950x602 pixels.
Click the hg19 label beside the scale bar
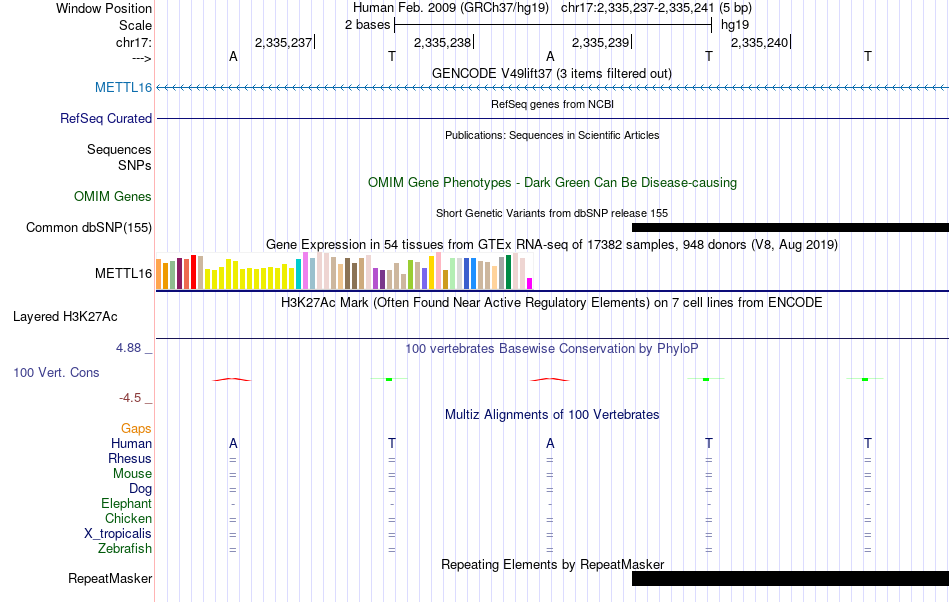(x=735, y=25)
